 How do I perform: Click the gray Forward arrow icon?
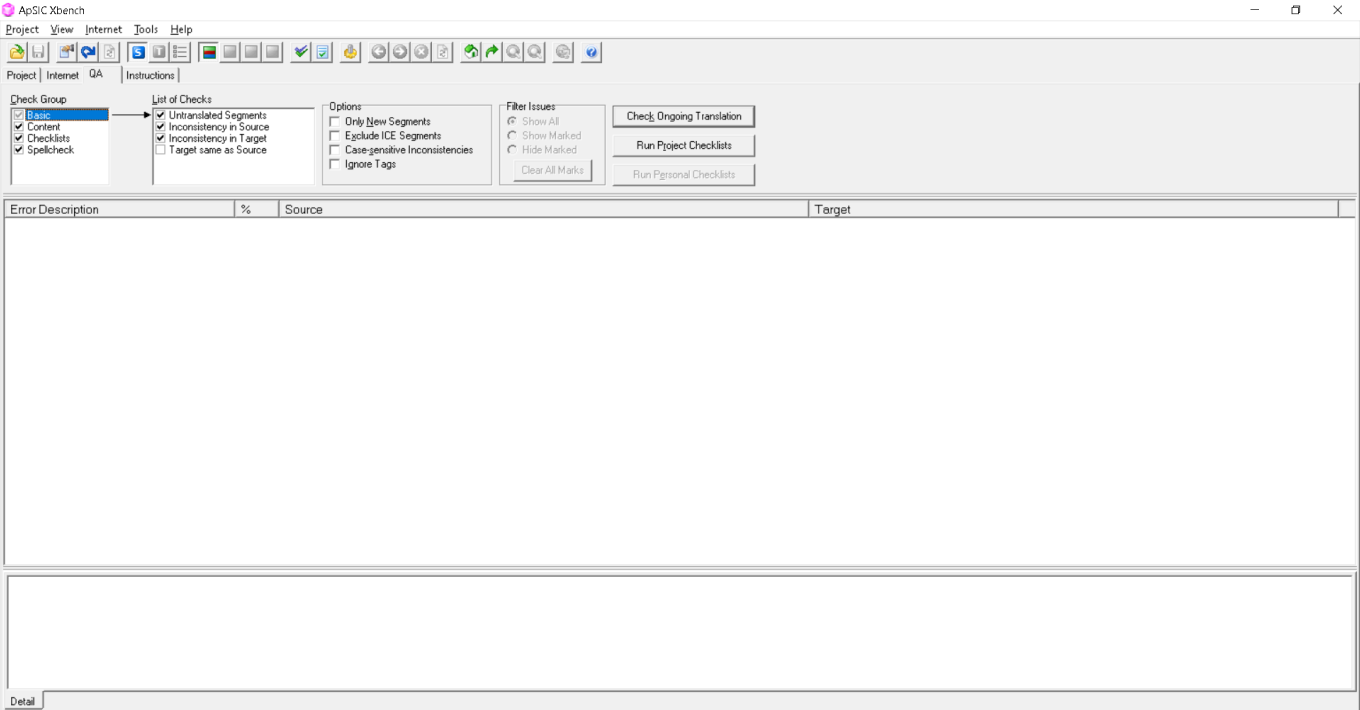[400, 52]
